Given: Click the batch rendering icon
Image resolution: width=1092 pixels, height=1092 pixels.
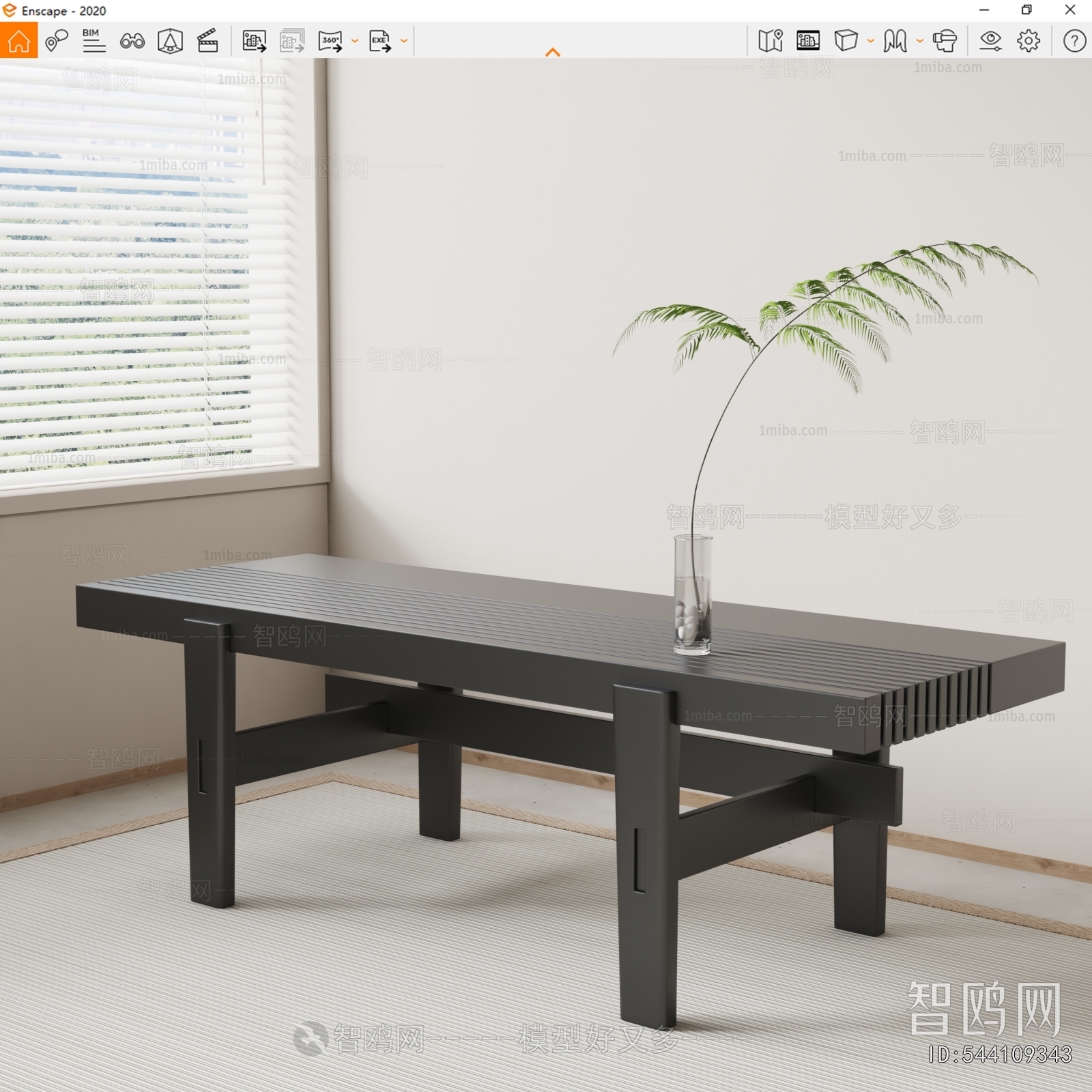Looking at the screenshot, I should tap(292, 41).
